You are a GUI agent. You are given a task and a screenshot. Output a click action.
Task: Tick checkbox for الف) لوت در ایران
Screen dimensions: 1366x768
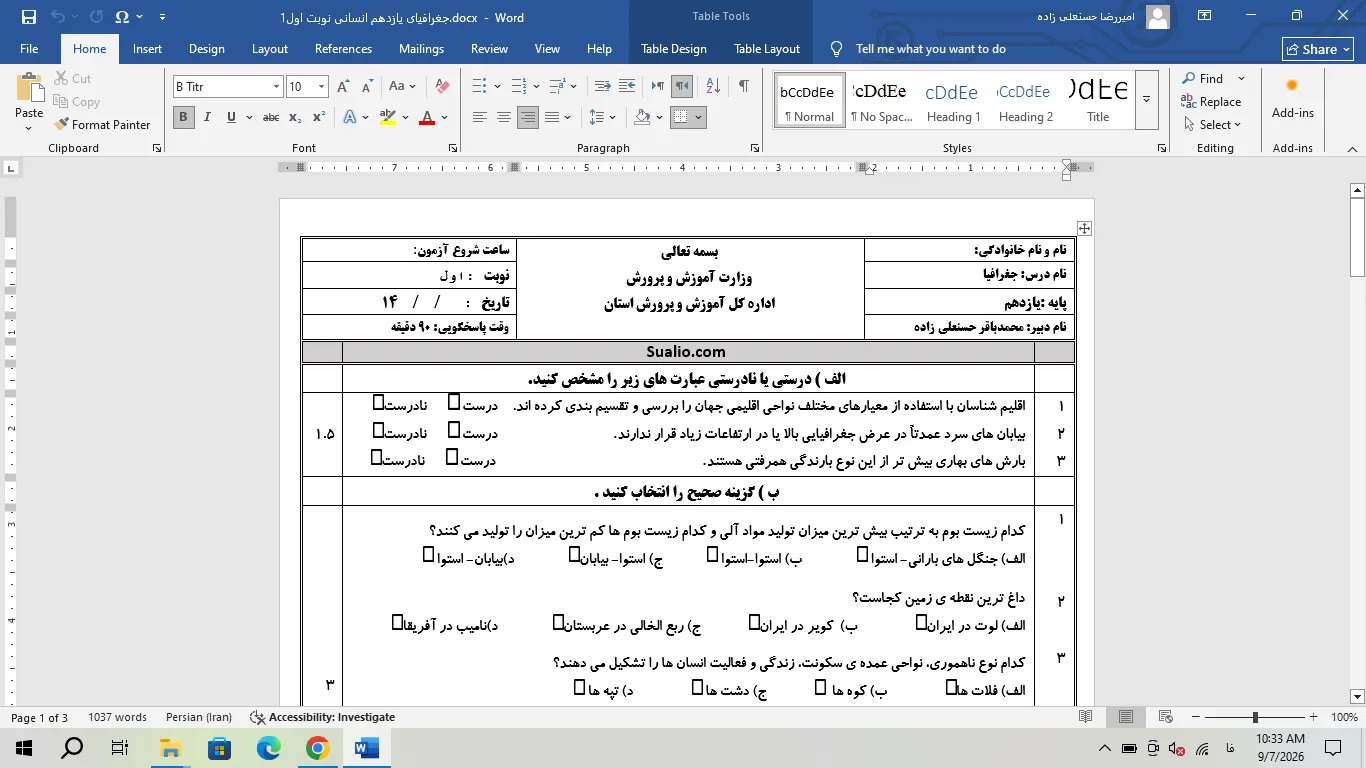(922, 622)
